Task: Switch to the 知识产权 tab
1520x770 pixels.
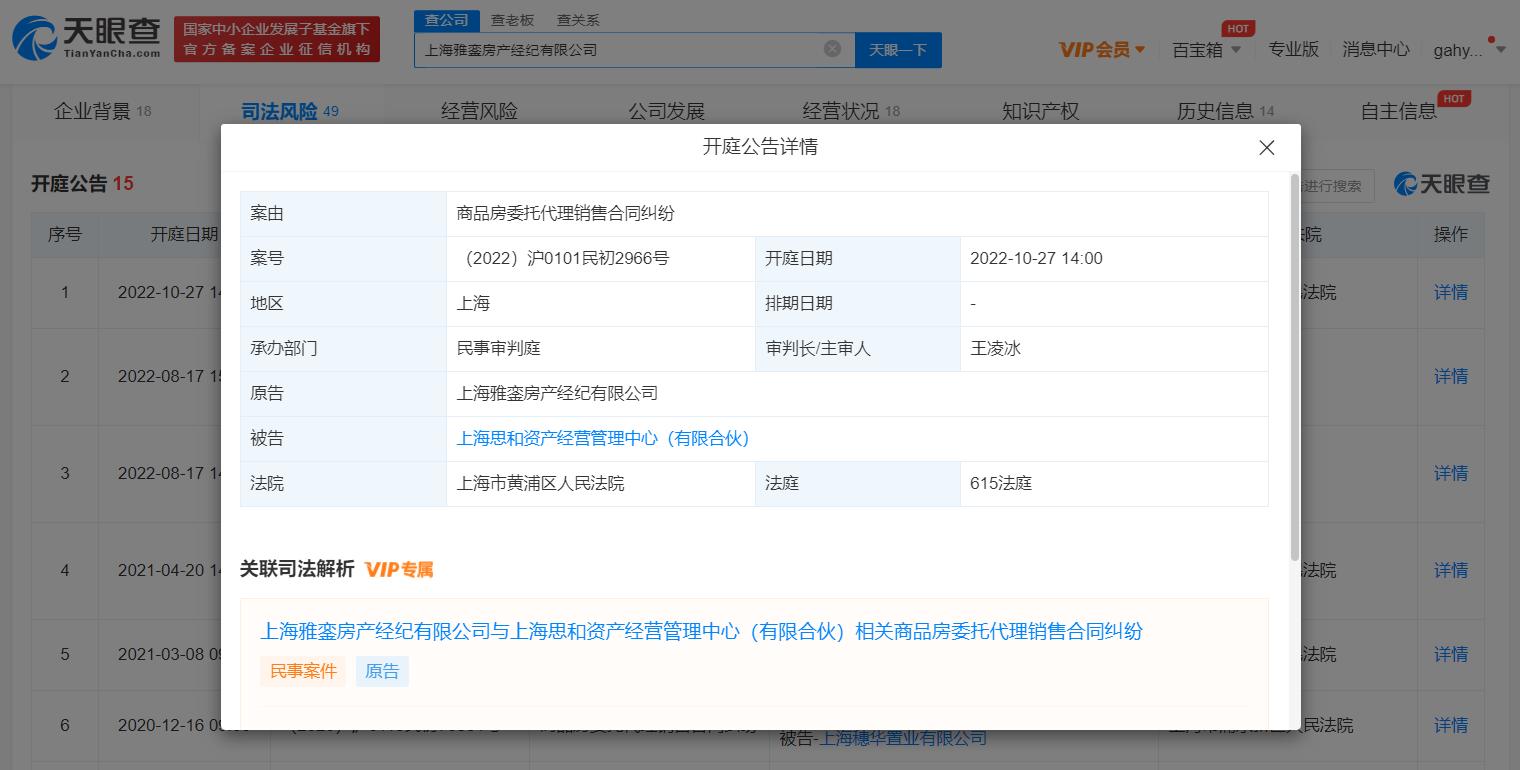Action: tap(1041, 111)
